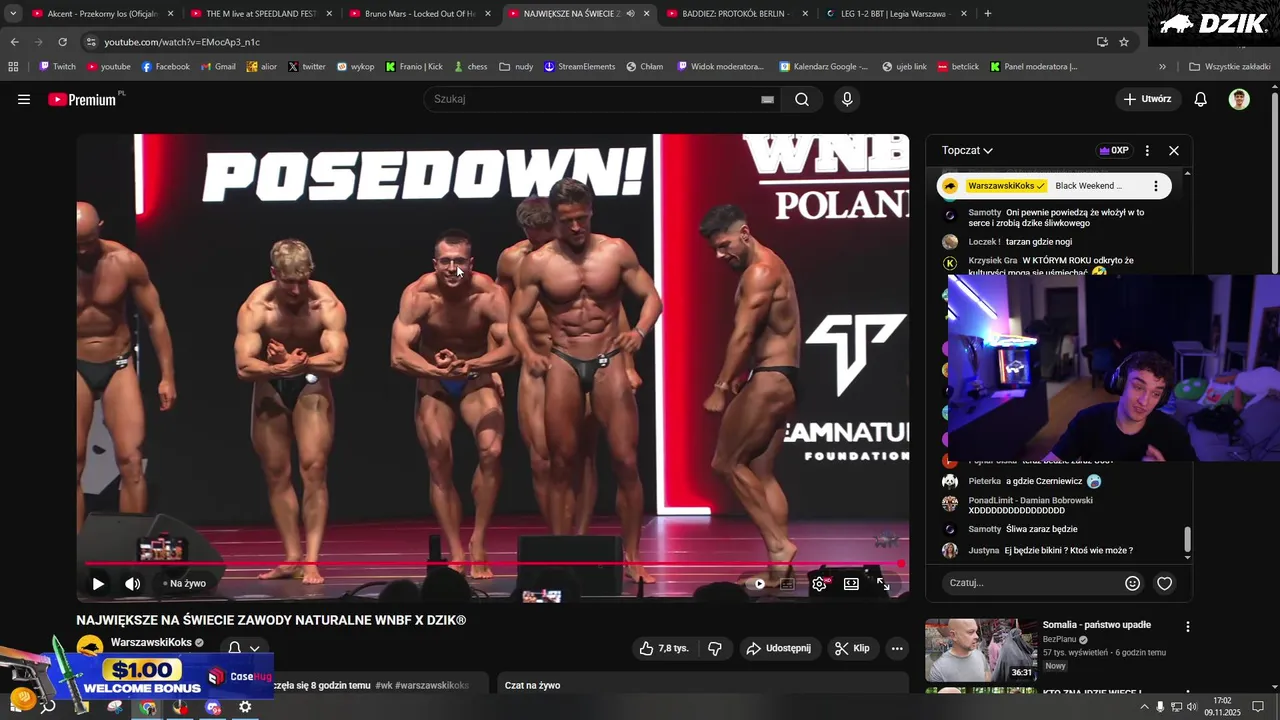
Task: Open video settings gear
Action: pyautogui.click(x=819, y=584)
